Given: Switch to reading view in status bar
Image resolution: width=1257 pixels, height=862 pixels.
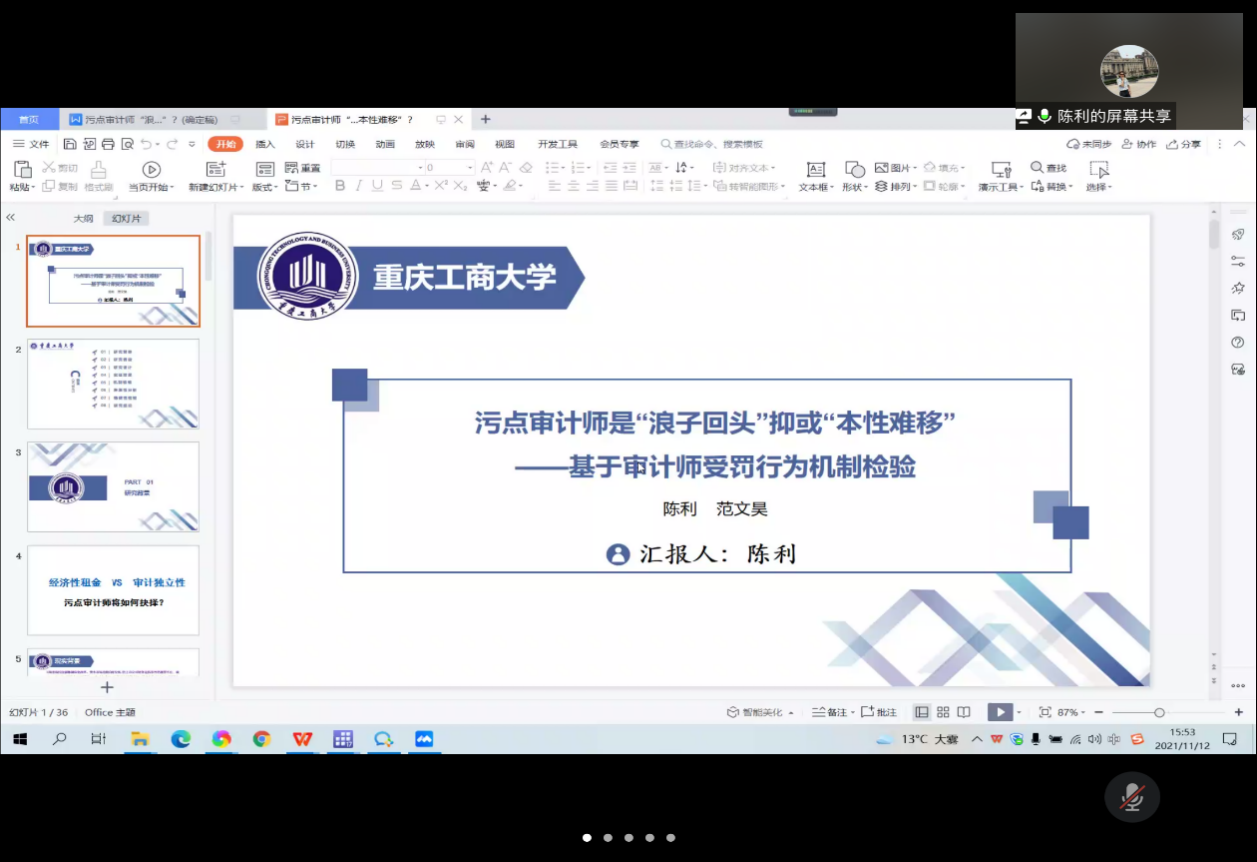Looking at the screenshot, I should pos(964,712).
